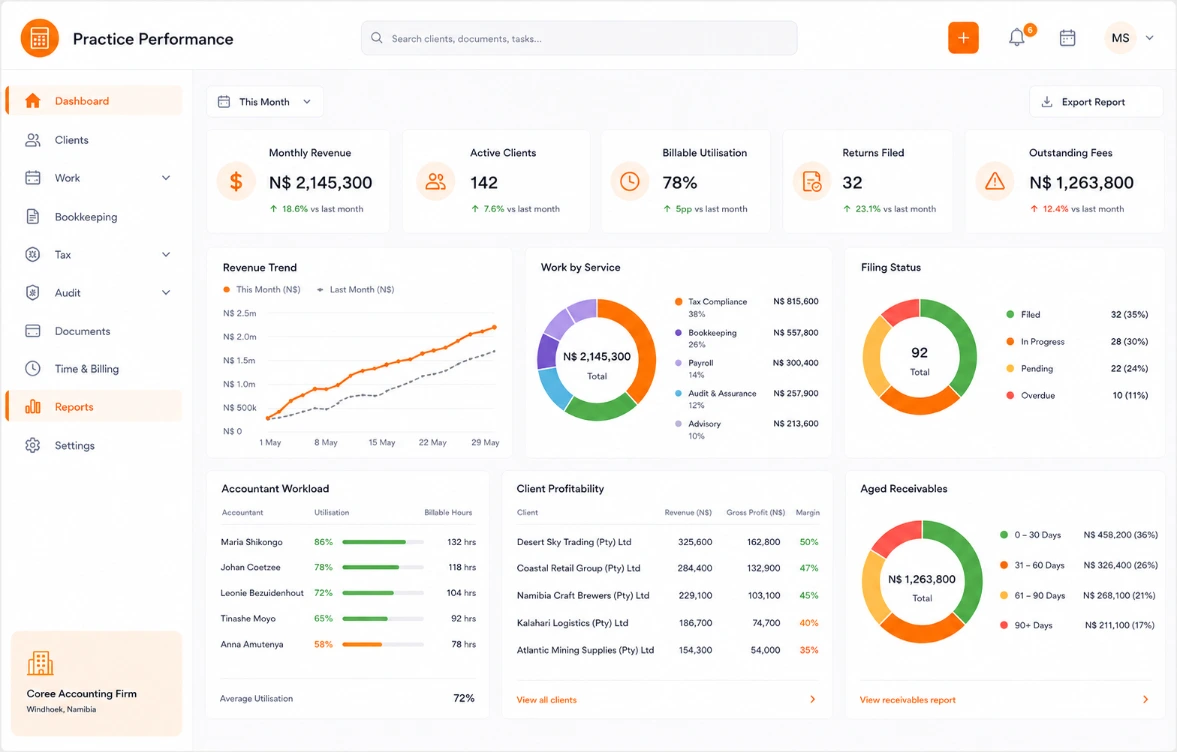Follow the View receivables report link

pos(908,699)
